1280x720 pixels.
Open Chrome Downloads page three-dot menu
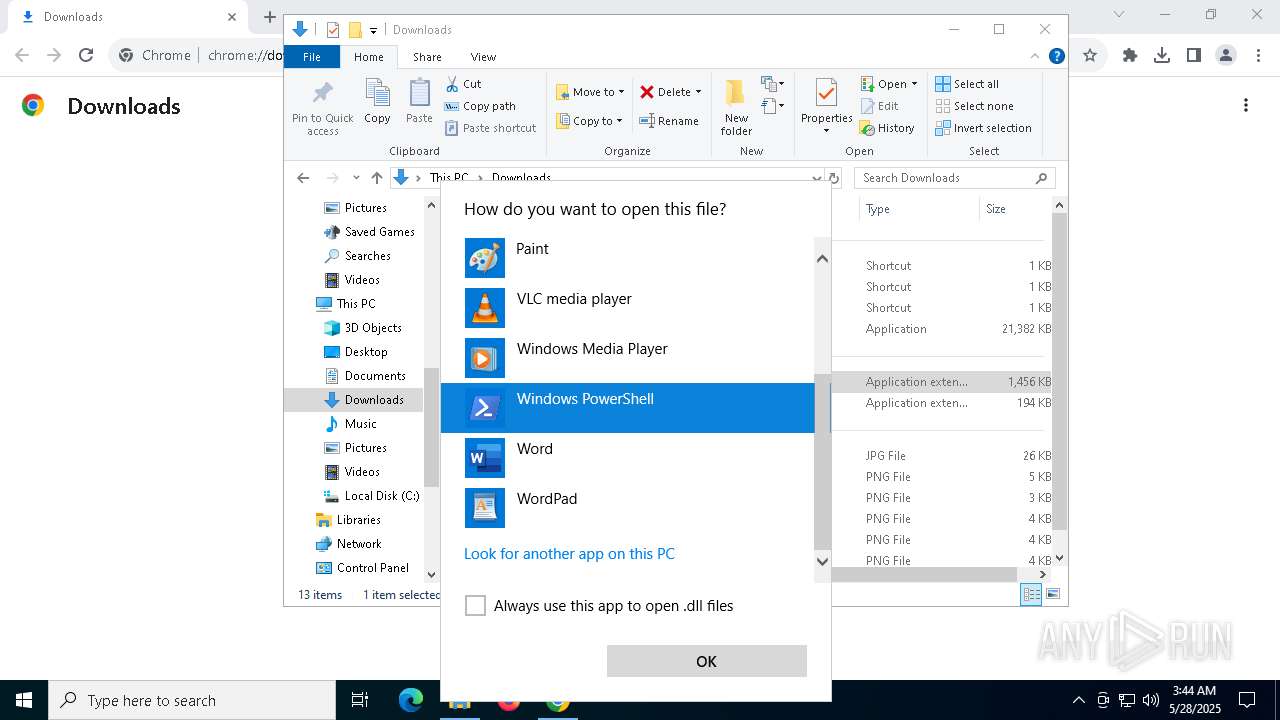click(1246, 105)
